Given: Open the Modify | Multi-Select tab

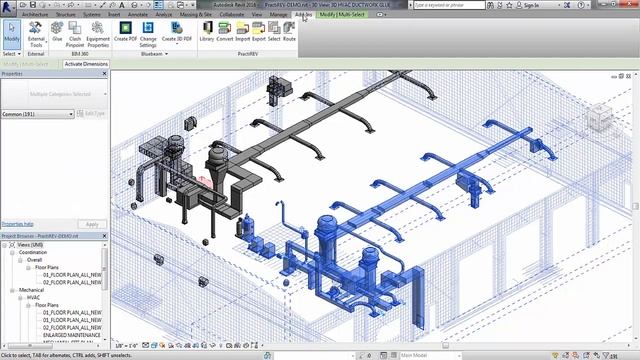Looking at the screenshot, I should pyautogui.click(x=342, y=14).
